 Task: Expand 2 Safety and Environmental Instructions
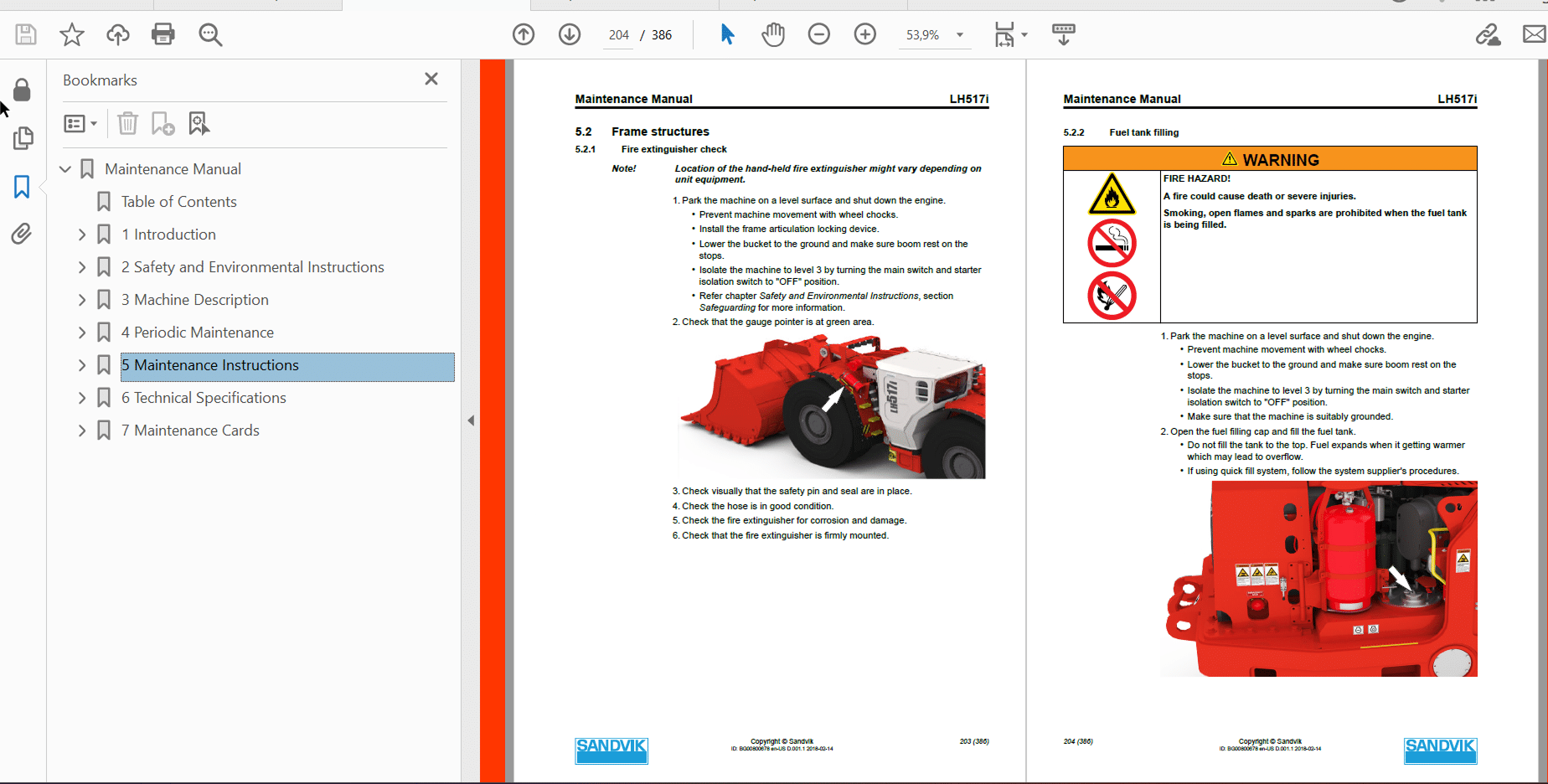pyautogui.click(x=82, y=267)
